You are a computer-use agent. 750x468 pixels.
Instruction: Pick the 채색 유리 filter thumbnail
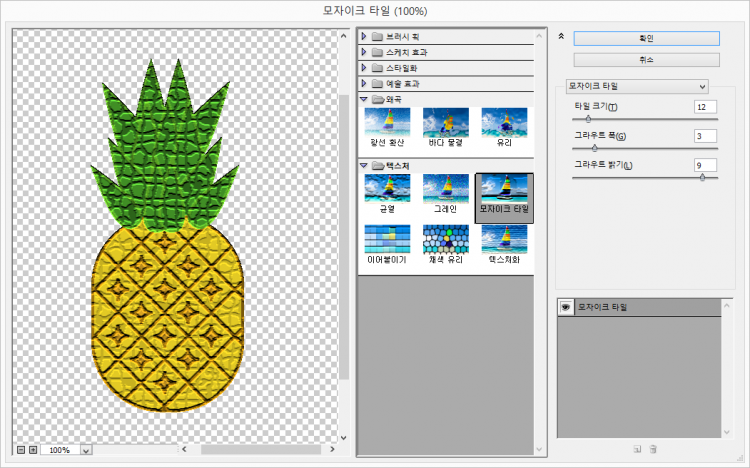(x=445, y=243)
